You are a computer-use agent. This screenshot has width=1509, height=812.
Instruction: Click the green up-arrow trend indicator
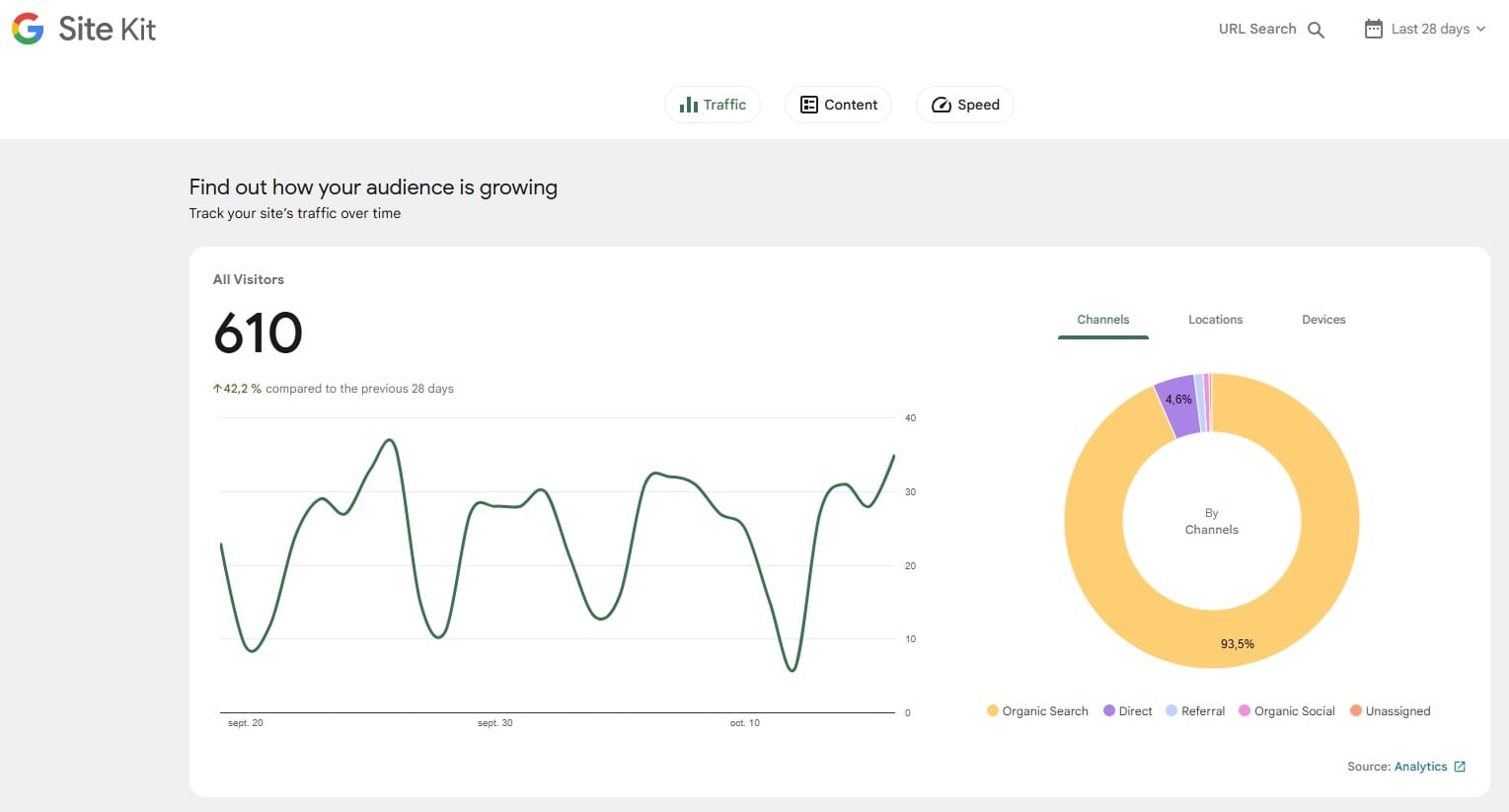pos(217,389)
